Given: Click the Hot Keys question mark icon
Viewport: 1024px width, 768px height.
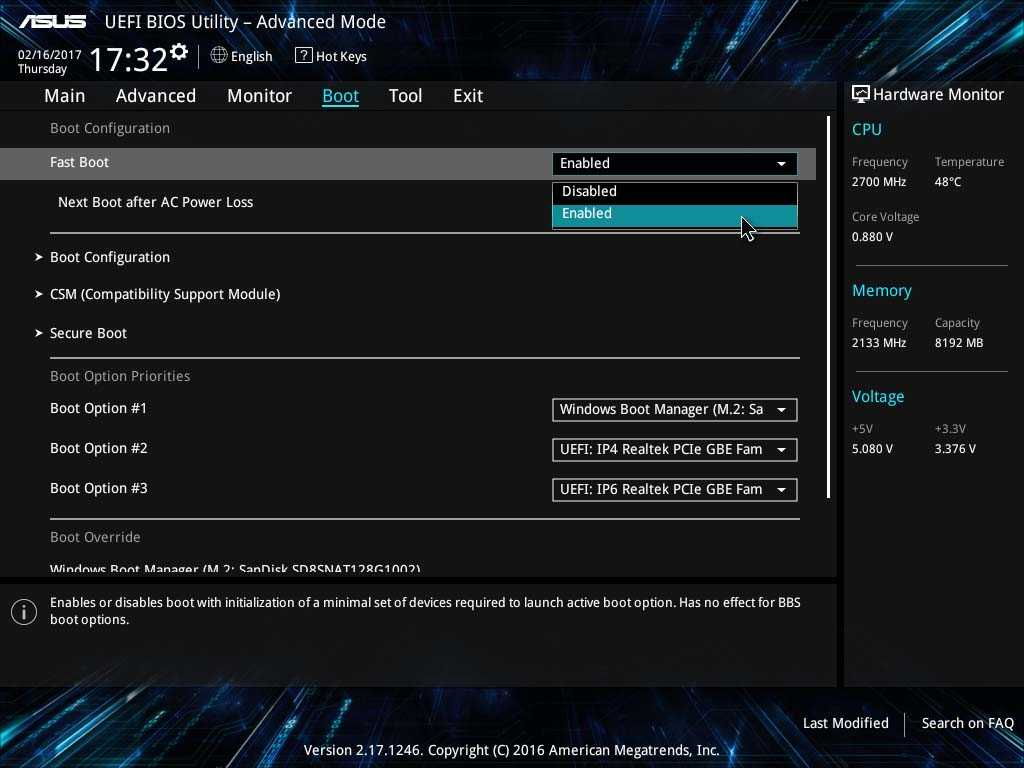Looking at the screenshot, I should (x=303, y=56).
